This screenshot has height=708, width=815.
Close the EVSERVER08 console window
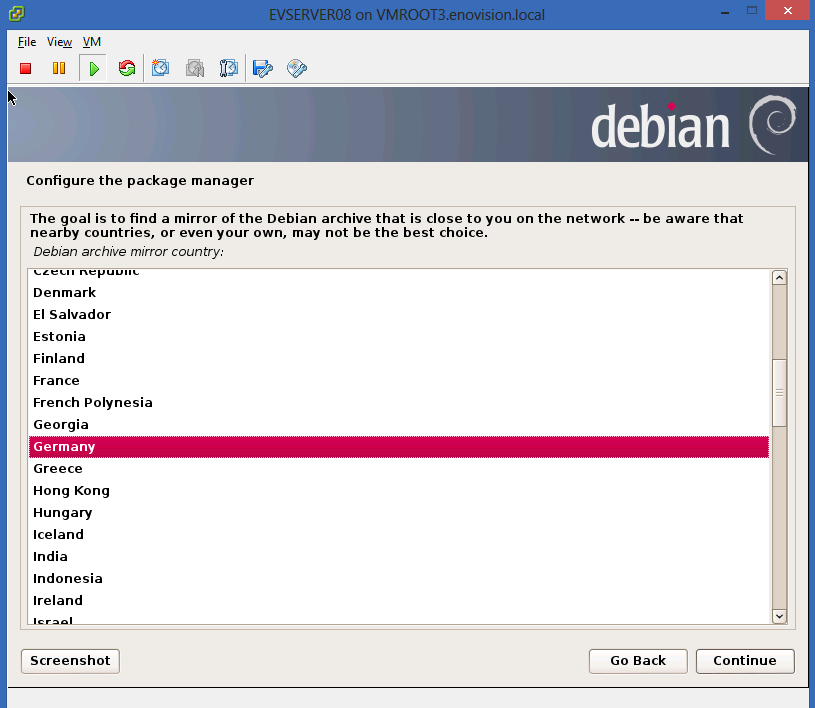(788, 10)
